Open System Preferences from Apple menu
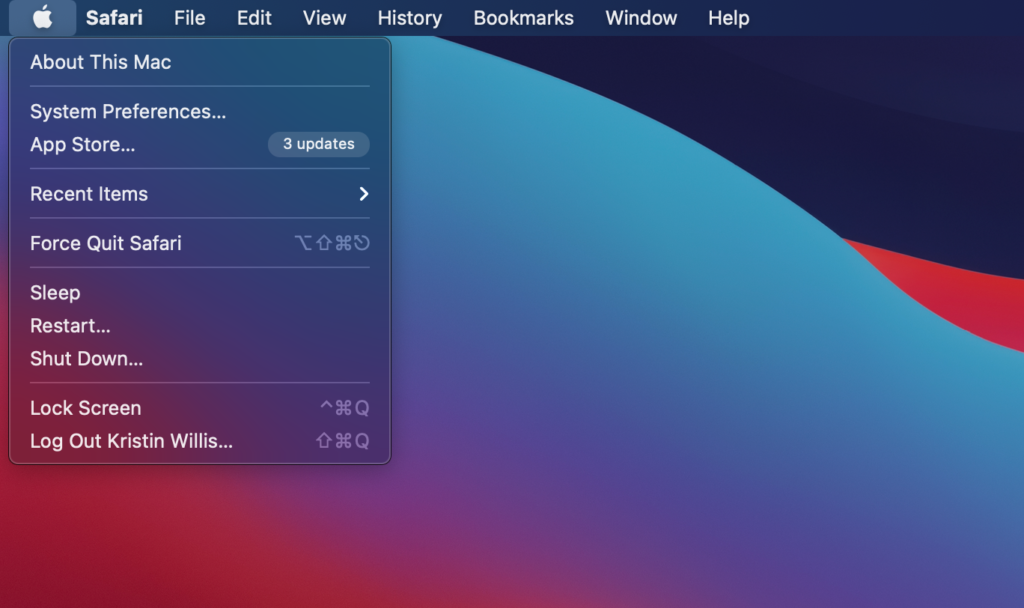The height and width of the screenshot is (608, 1024). point(200,112)
